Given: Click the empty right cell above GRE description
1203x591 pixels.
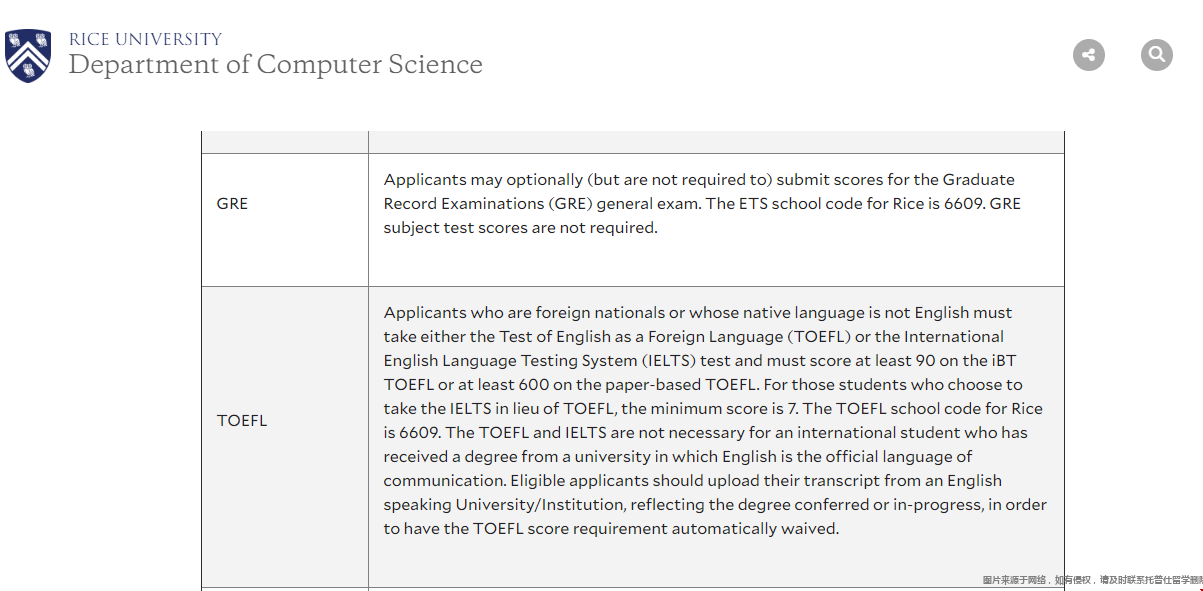Looking at the screenshot, I should click(715, 142).
